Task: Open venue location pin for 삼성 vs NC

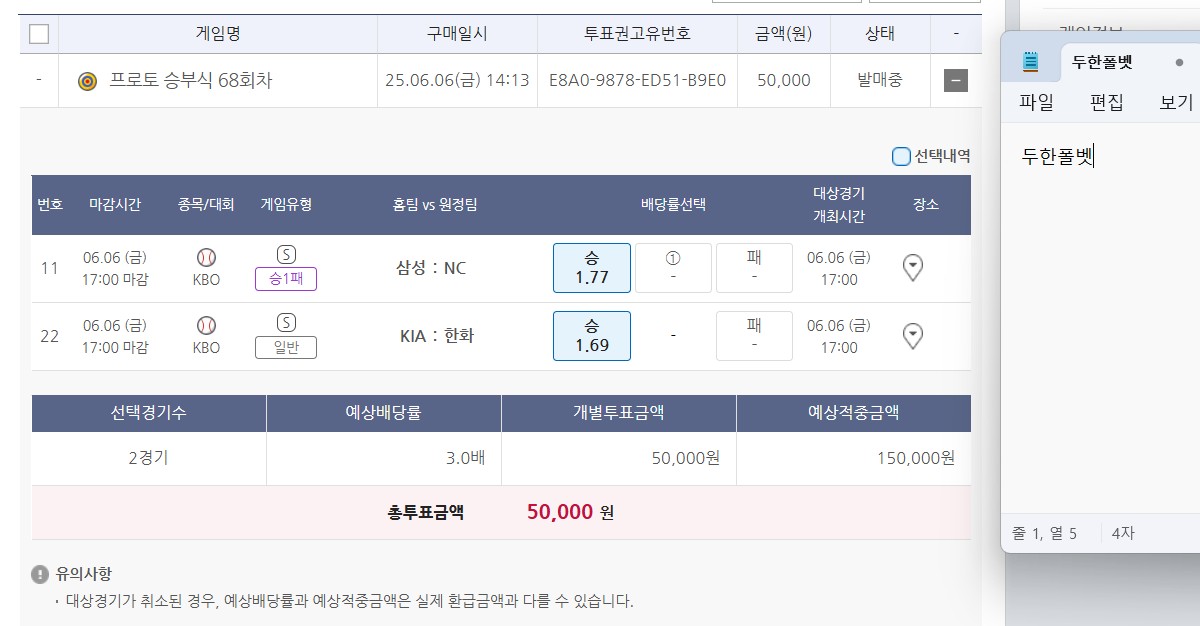Action: [x=913, y=267]
